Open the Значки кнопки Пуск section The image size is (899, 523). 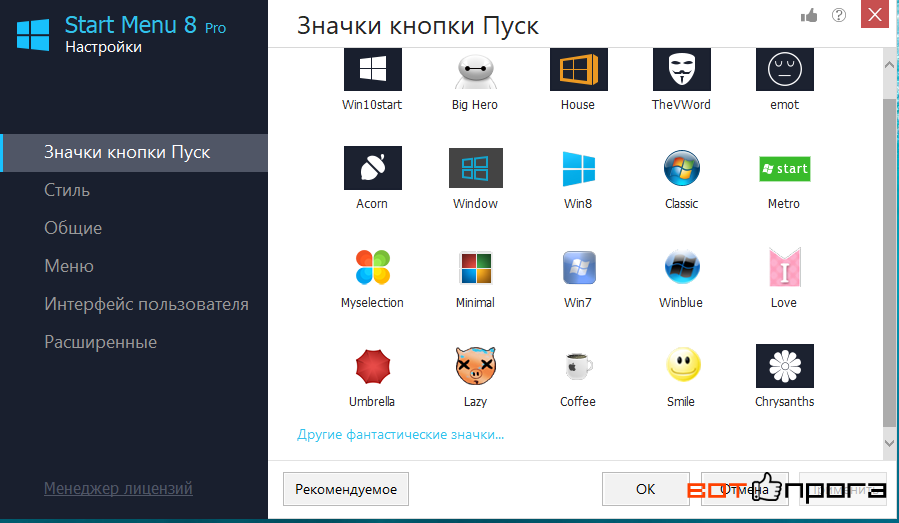click(x=134, y=153)
